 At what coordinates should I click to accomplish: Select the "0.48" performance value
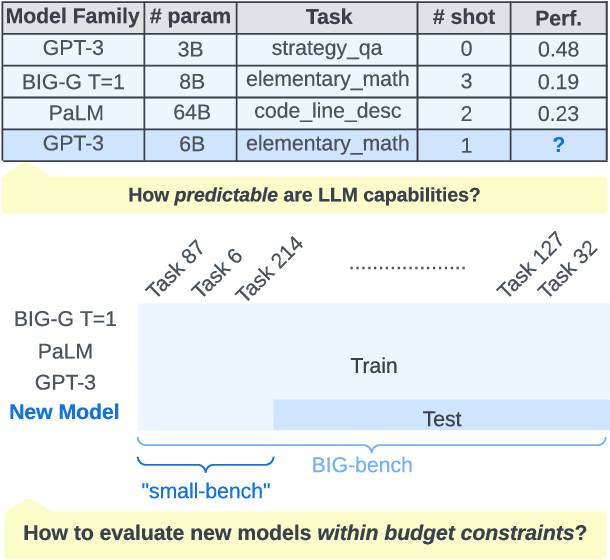click(x=558, y=49)
